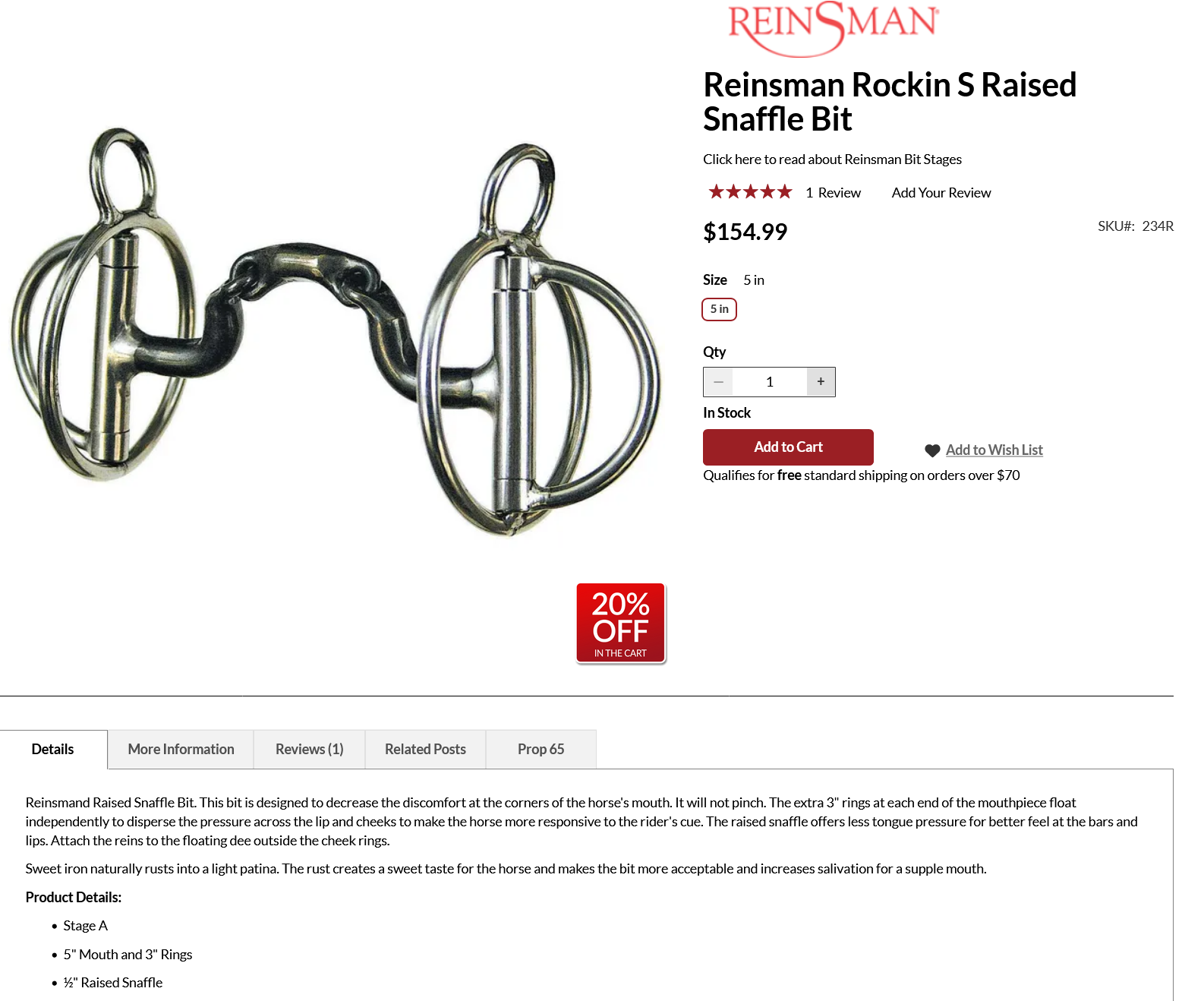Screen dimensions: 1204x1001
Task: Read about Reinsman Bit Stages link
Action: click(x=832, y=159)
